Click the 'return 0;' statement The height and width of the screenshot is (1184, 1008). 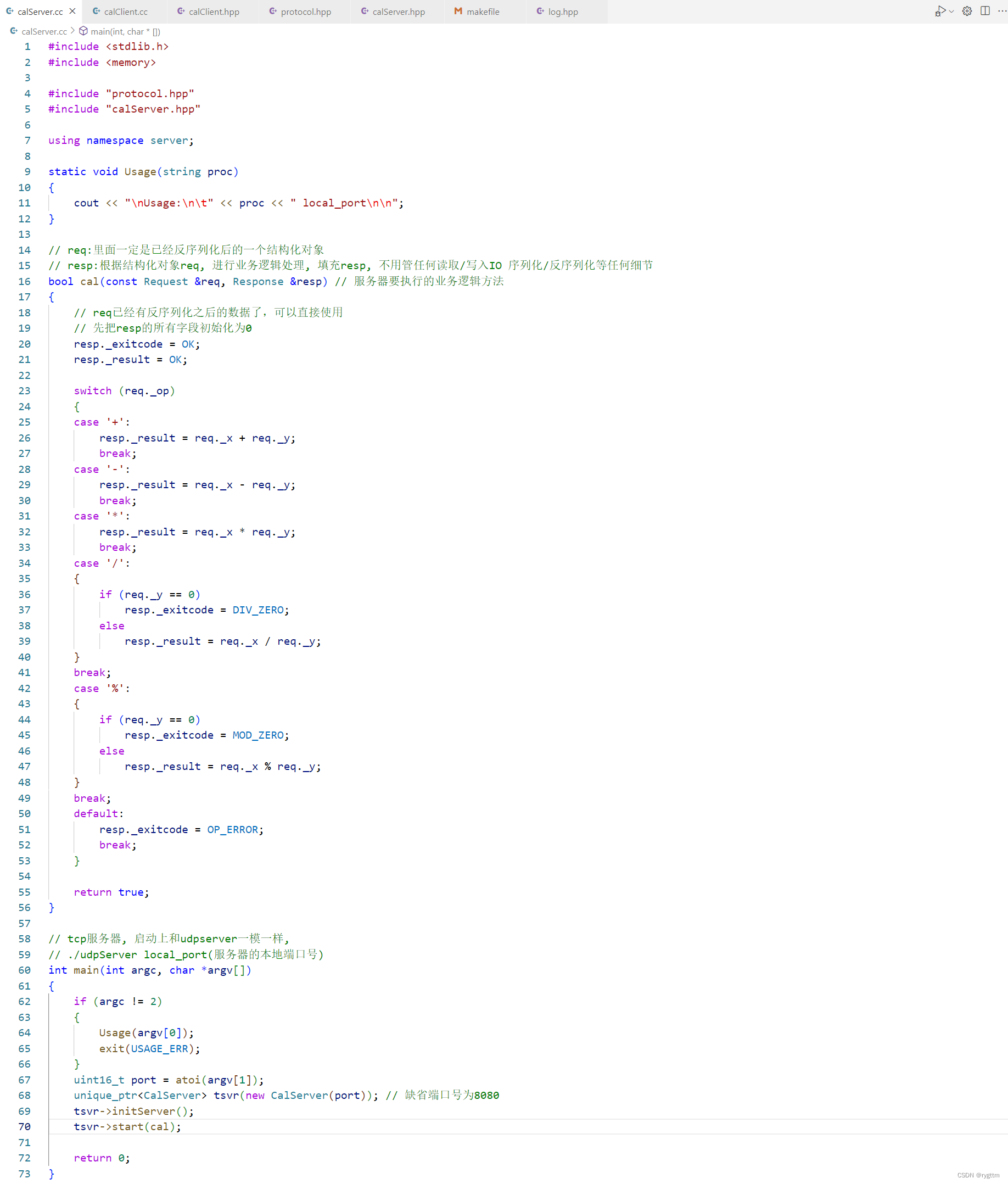pos(102,1158)
